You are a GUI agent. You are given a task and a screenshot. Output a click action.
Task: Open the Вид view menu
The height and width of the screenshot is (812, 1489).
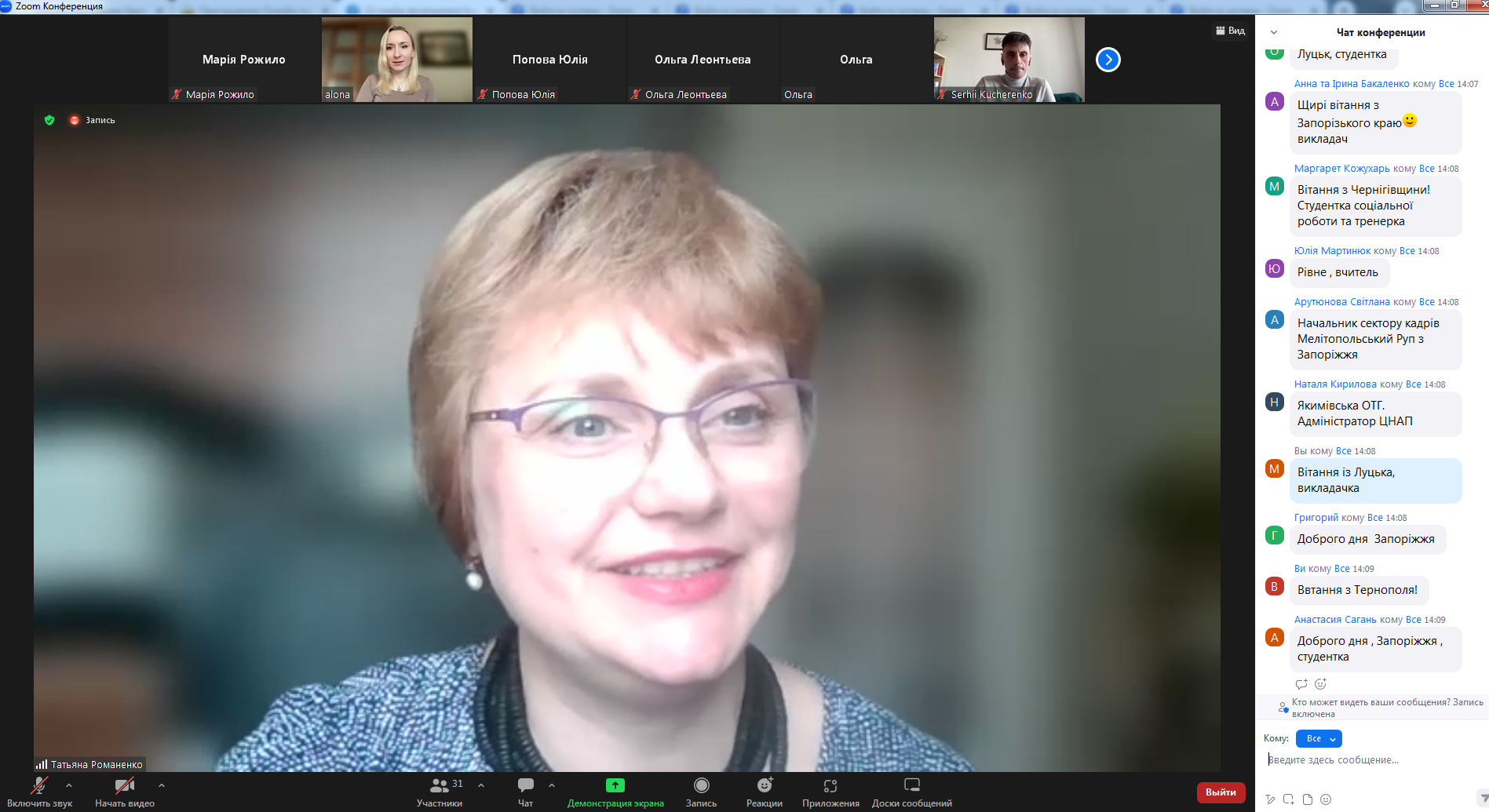point(1230,31)
